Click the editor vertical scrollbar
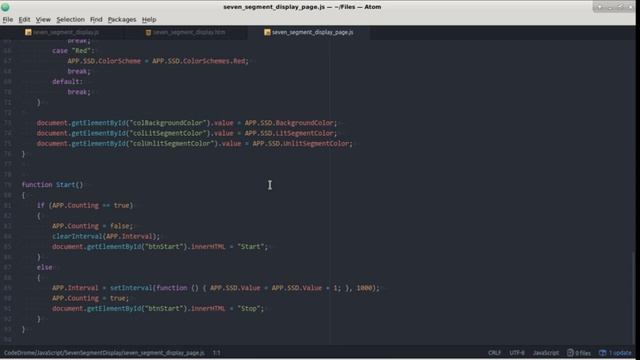 pyautogui.click(x=633, y=298)
